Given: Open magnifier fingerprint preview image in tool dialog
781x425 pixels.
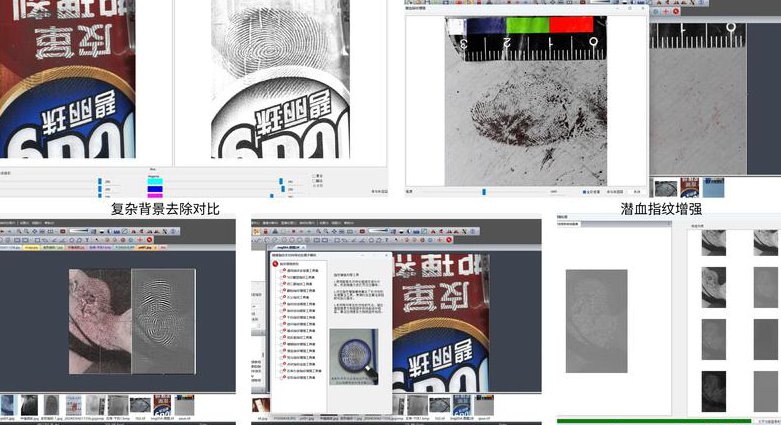Looking at the screenshot, I should (x=354, y=357).
